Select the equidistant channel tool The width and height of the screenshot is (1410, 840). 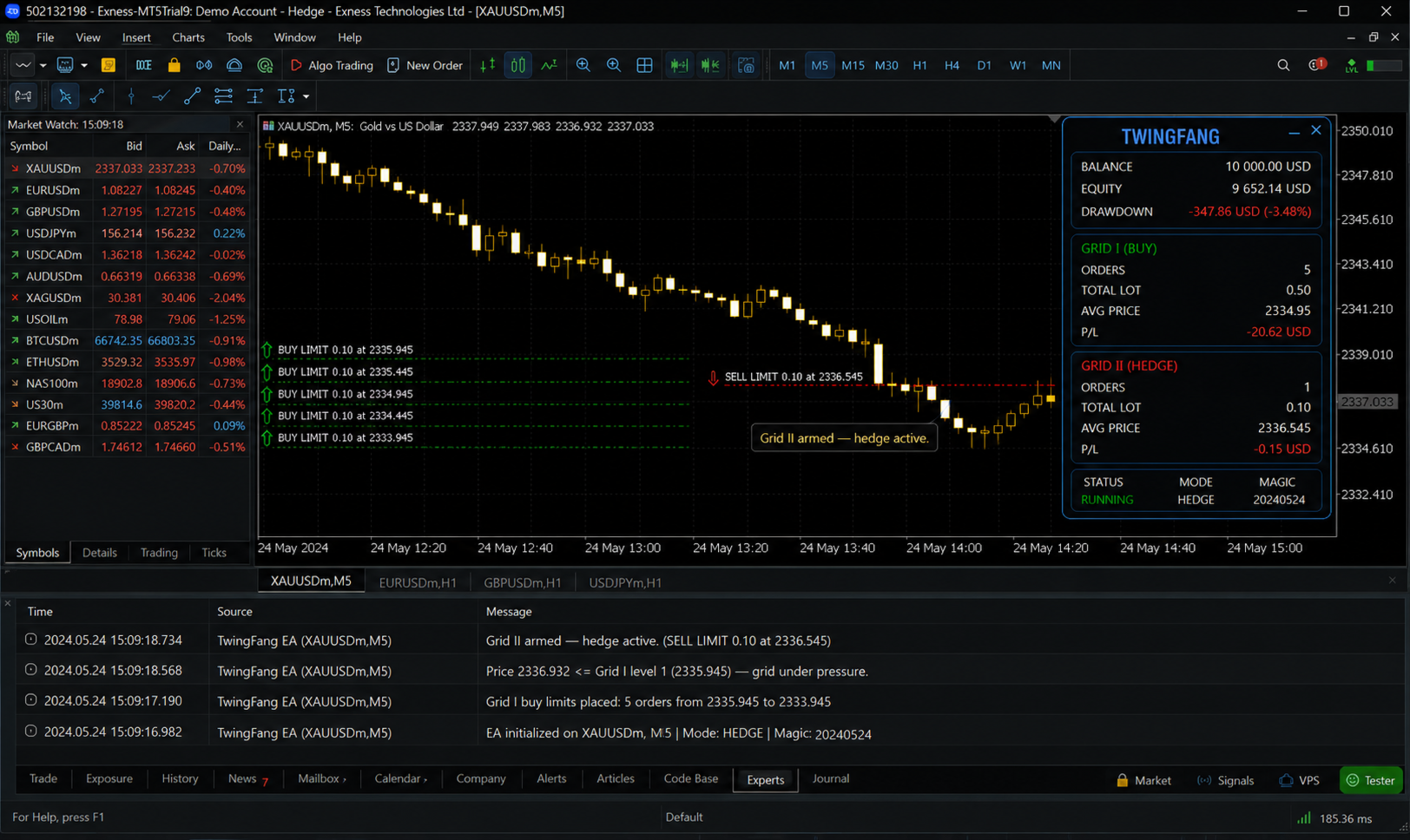[223, 96]
